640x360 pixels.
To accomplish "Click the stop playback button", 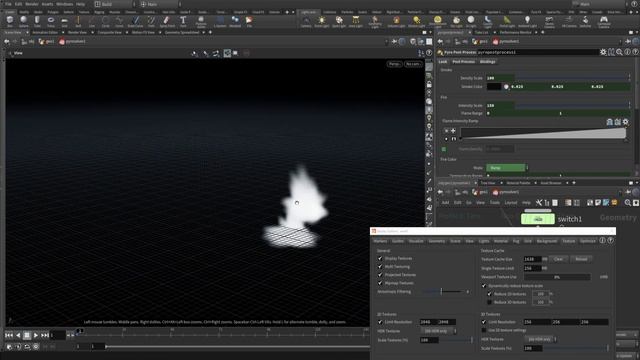I will point(27,335).
